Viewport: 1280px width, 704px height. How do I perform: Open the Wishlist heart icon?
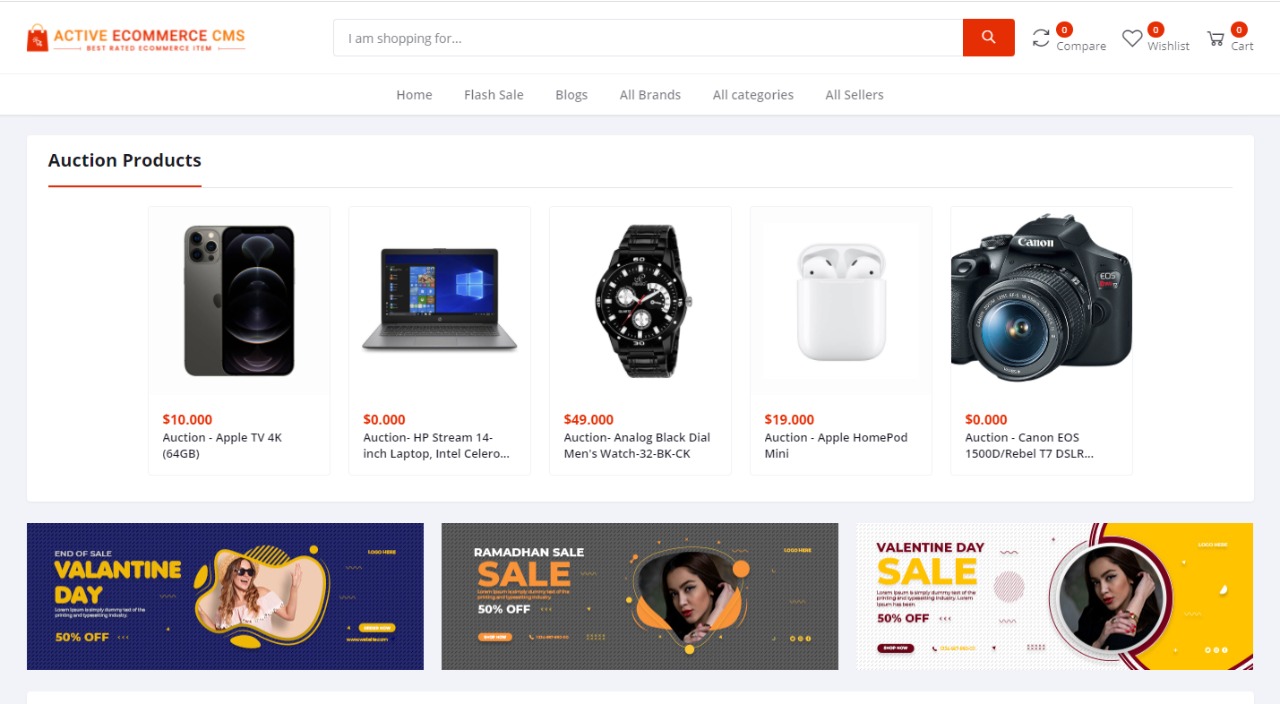[1132, 38]
